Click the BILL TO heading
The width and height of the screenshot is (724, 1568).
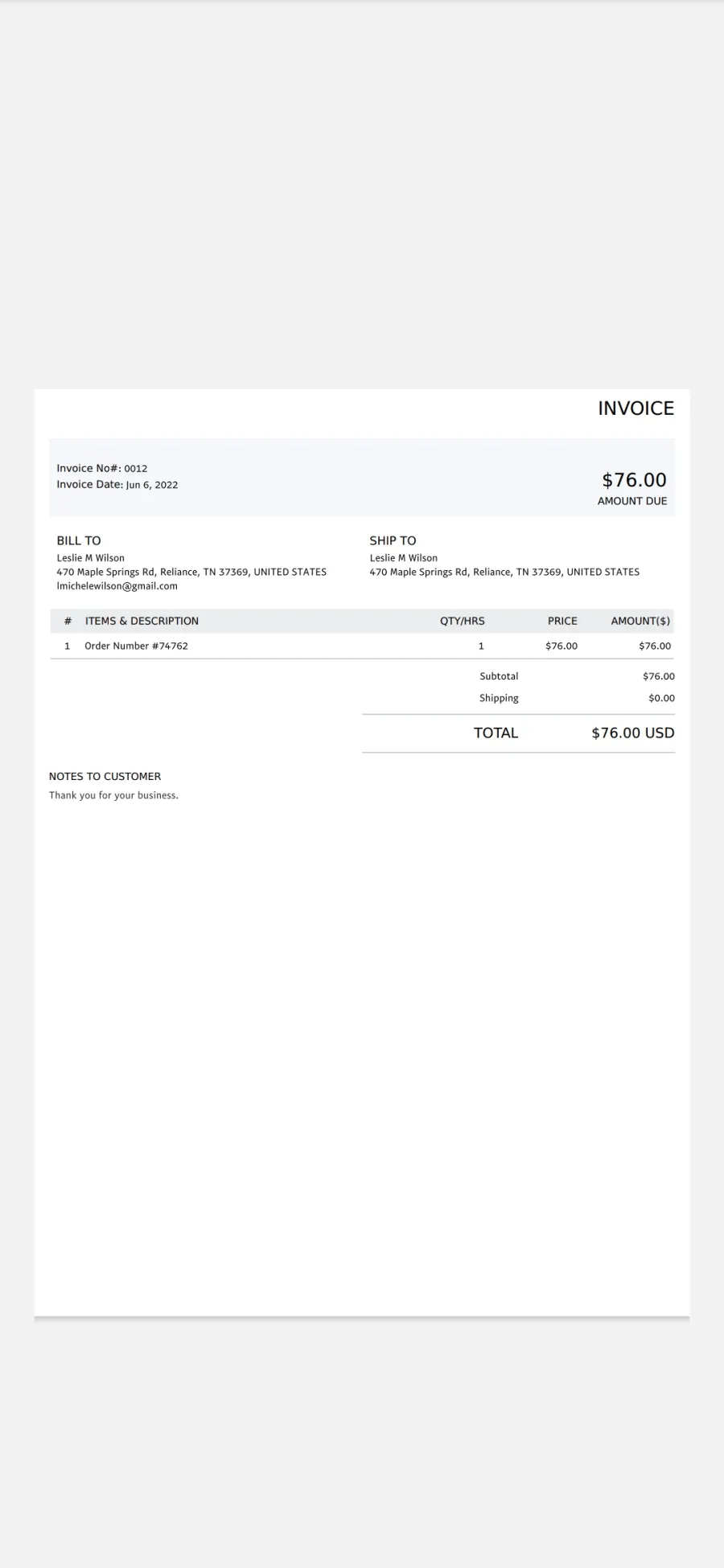[79, 540]
